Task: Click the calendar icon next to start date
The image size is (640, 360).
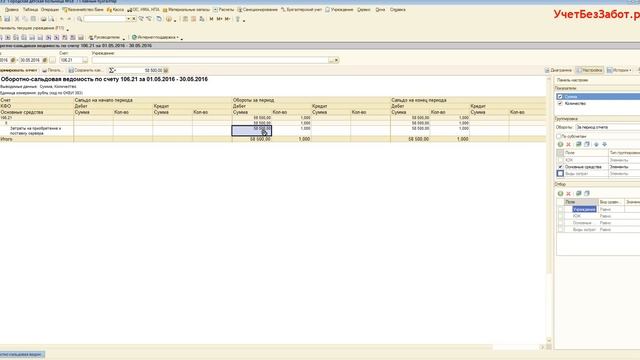Action: [13, 60]
